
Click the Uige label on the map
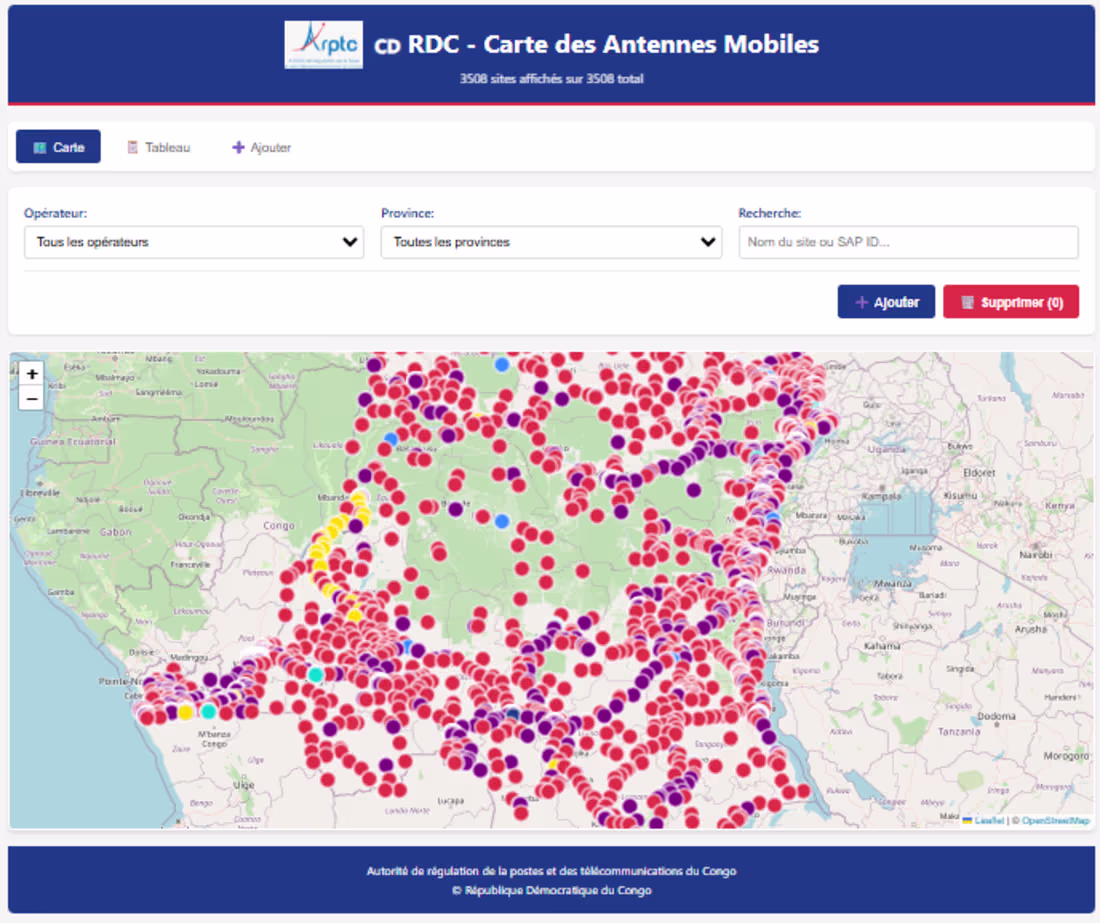point(243,785)
